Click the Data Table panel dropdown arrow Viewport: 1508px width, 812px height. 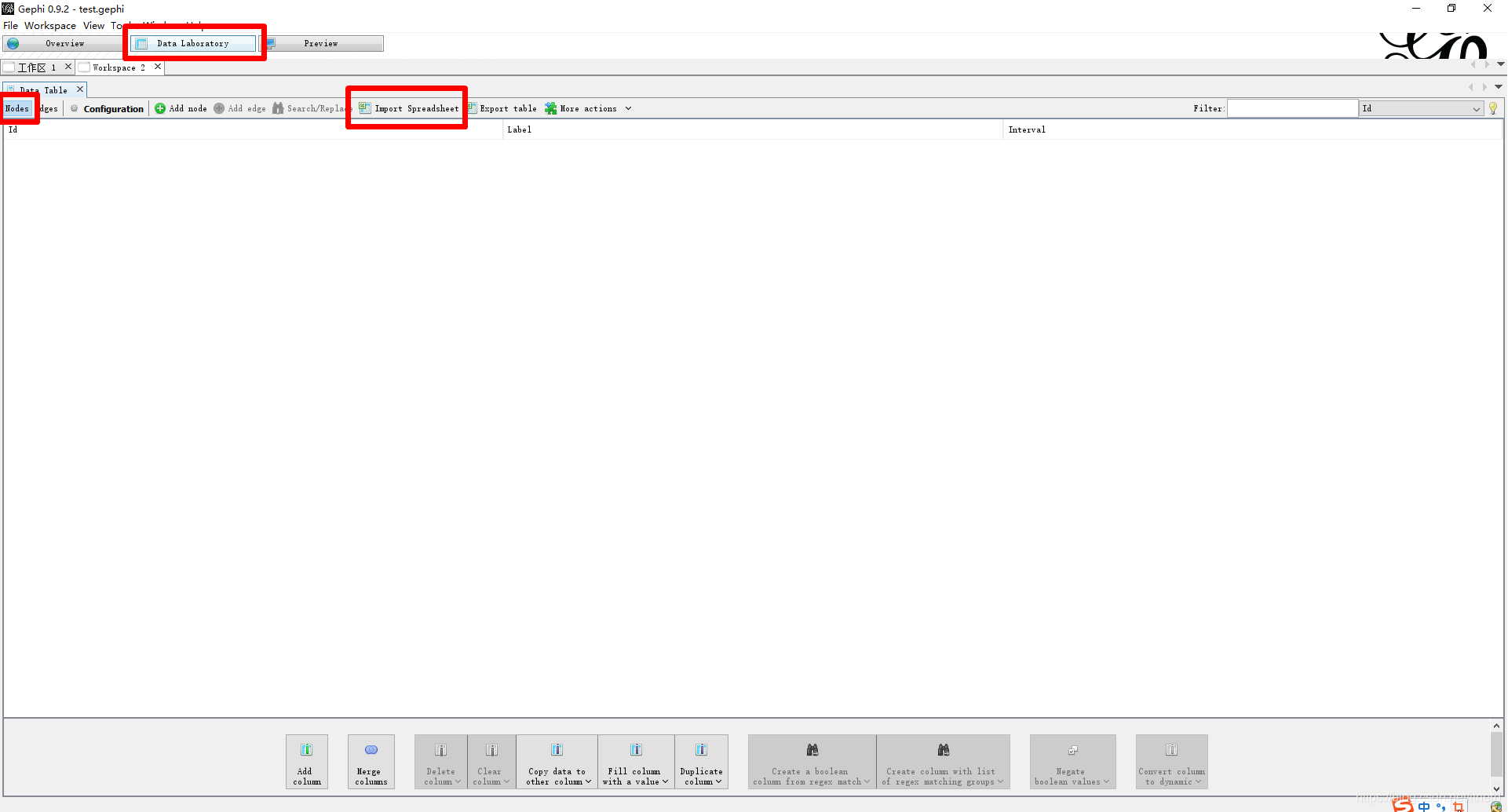pyautogui.click(x=1499, y=87)
